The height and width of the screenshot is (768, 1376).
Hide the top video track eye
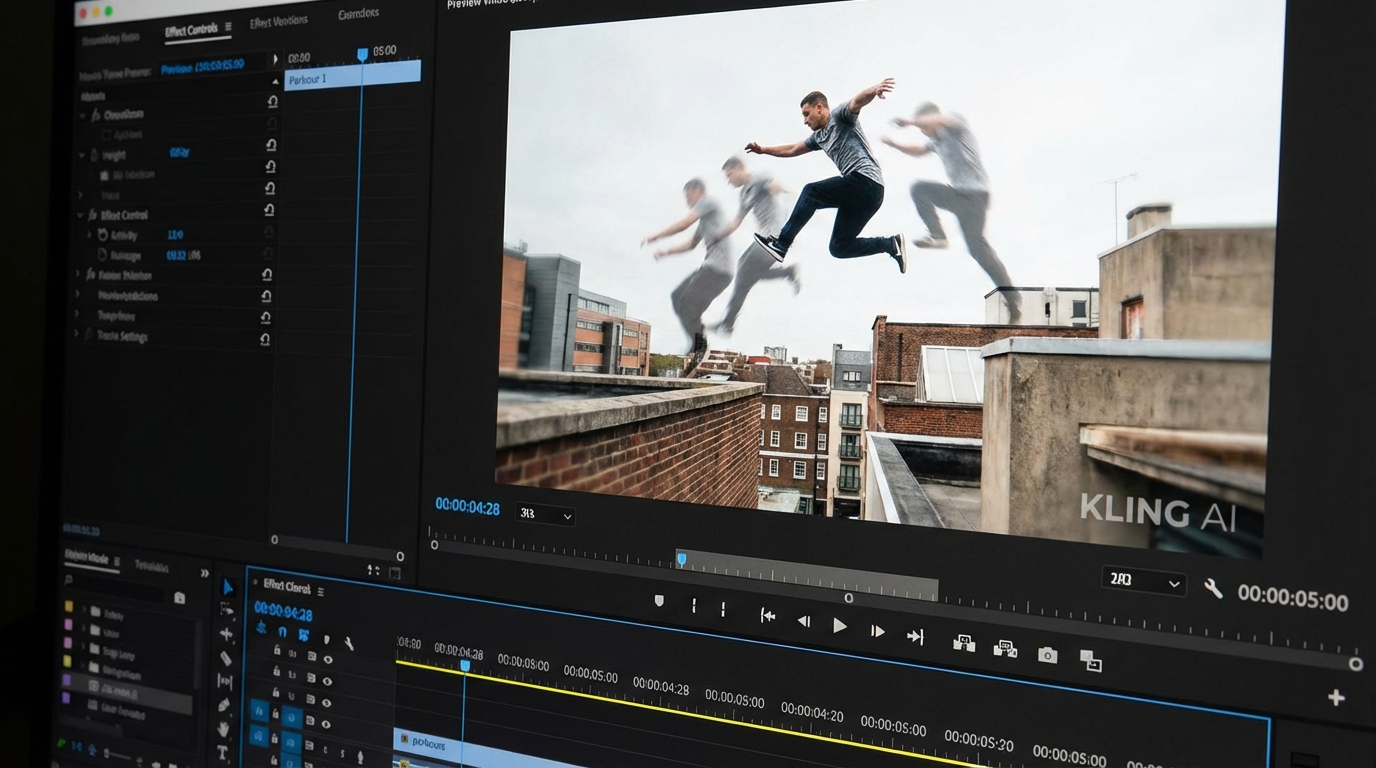coord(328,659)
